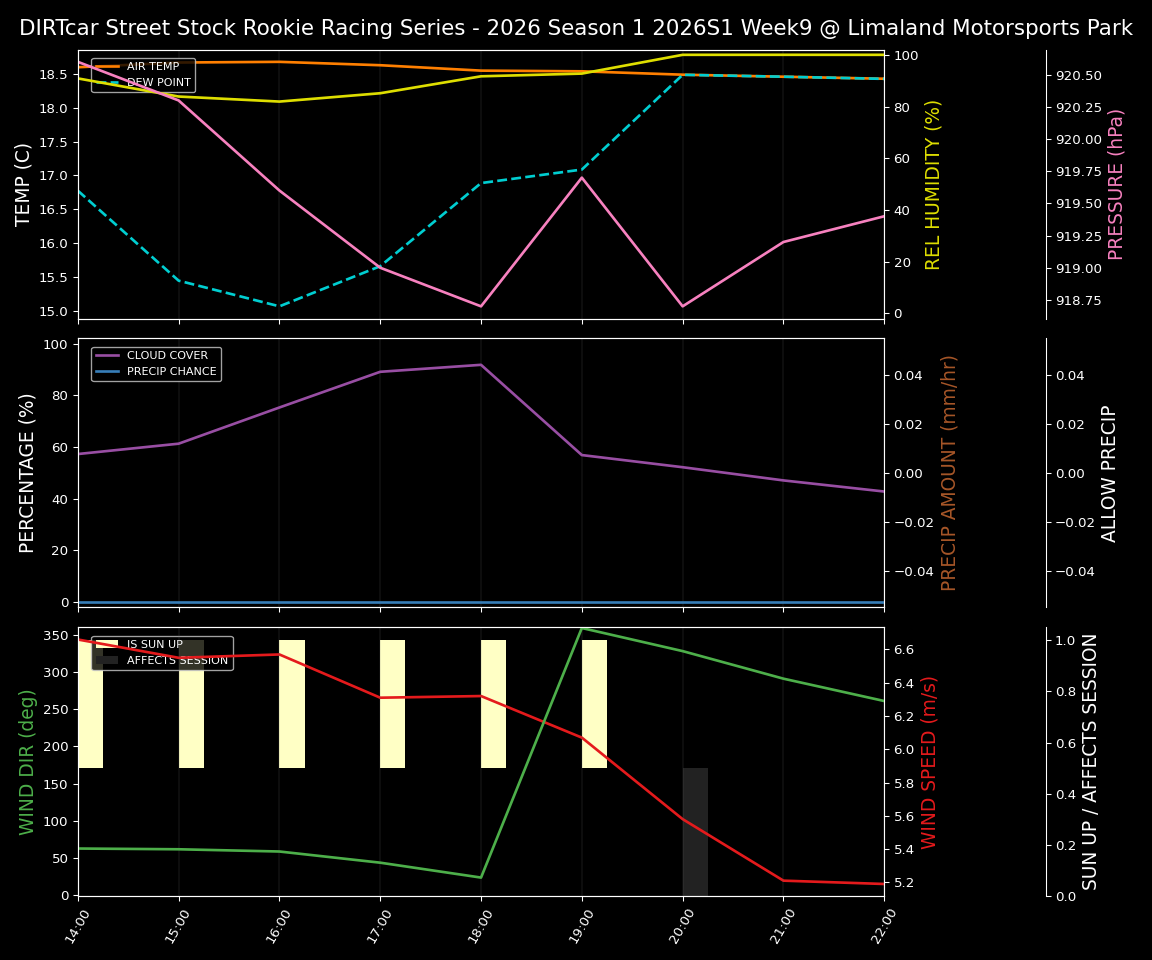Expand the top panel legend box
The height and width of the screenshot is (960, 1152).
coord(144,75)
